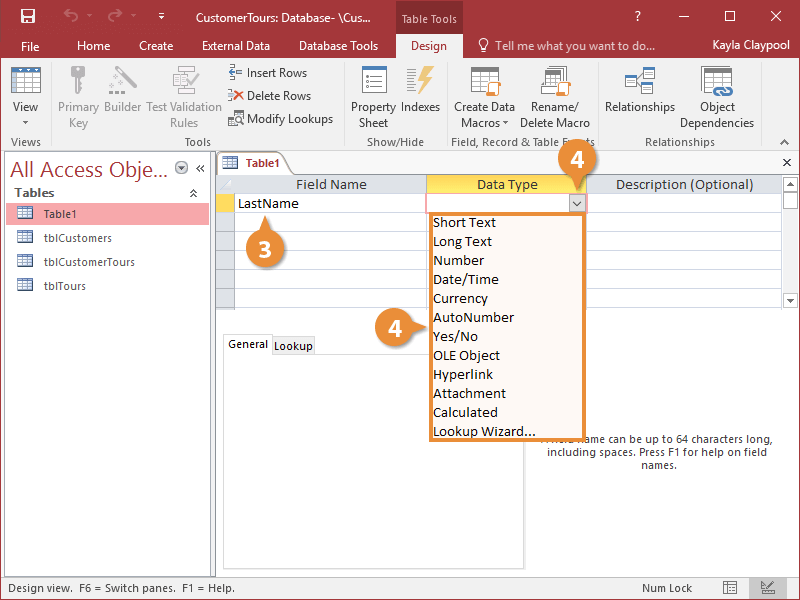Viewport: 800px width, 600px height.
Task: Select tblCustomers in the navigation pane
Action: pos(108,238)
